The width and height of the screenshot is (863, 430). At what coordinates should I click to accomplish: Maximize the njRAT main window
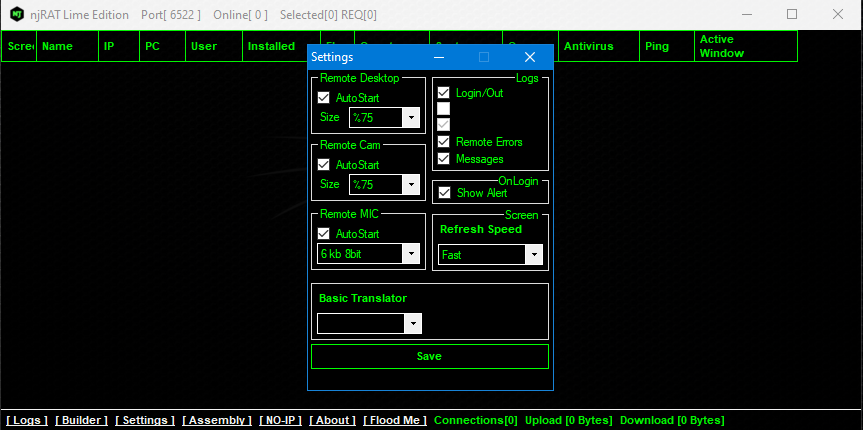click(792, 14)
